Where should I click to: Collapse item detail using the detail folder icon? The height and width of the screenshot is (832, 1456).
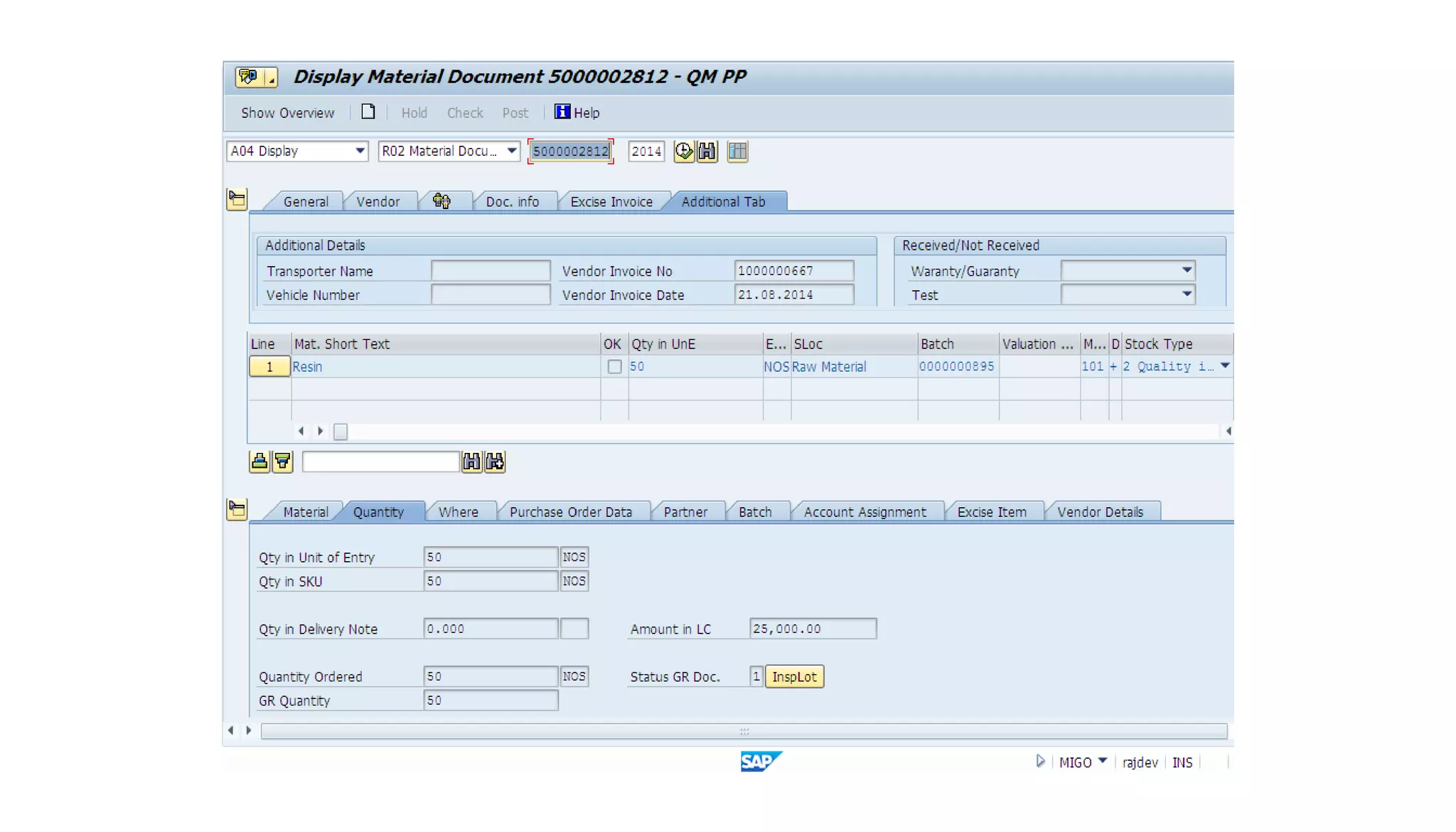click(237, 509)
